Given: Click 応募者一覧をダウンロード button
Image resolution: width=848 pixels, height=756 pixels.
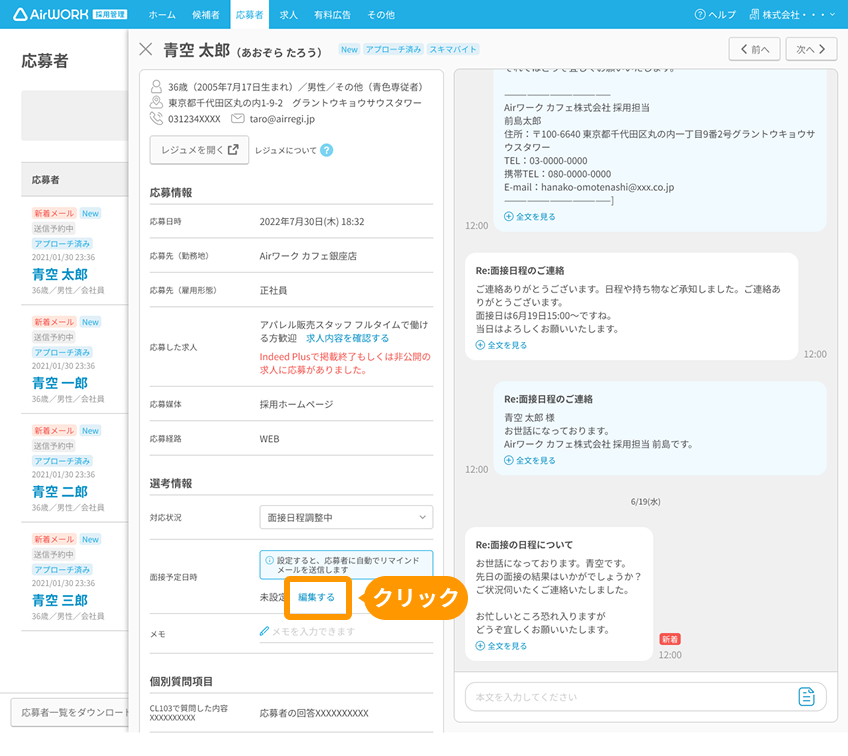Looking at the screenshot, I should [x=70, y=712].
